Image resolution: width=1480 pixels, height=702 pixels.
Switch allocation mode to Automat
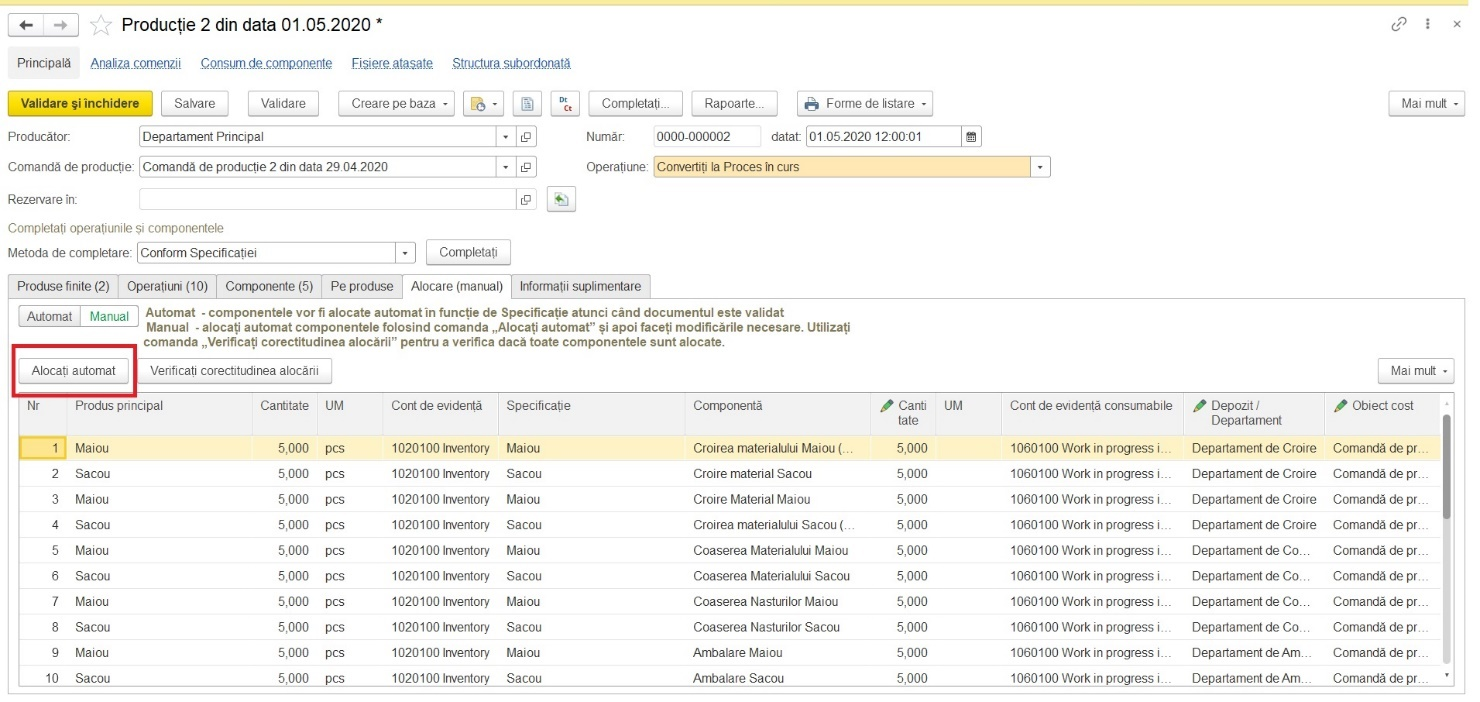pyautogui.click(x=49, y=316)
